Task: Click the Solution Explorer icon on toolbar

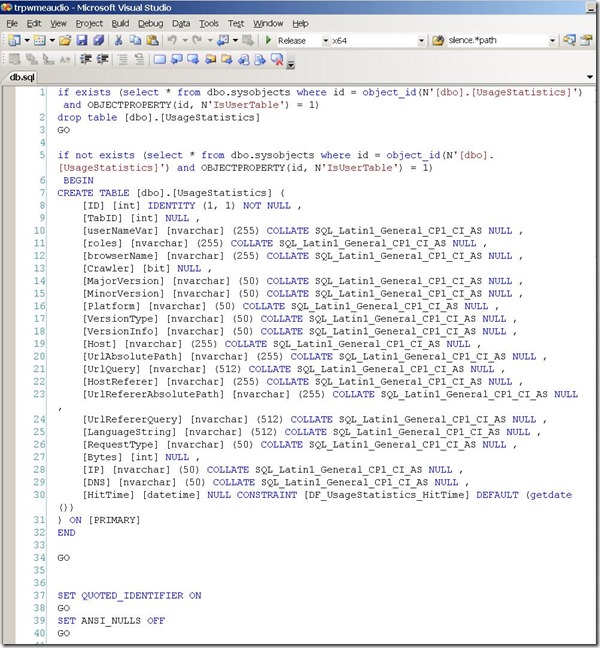Action: coord(569,40)
